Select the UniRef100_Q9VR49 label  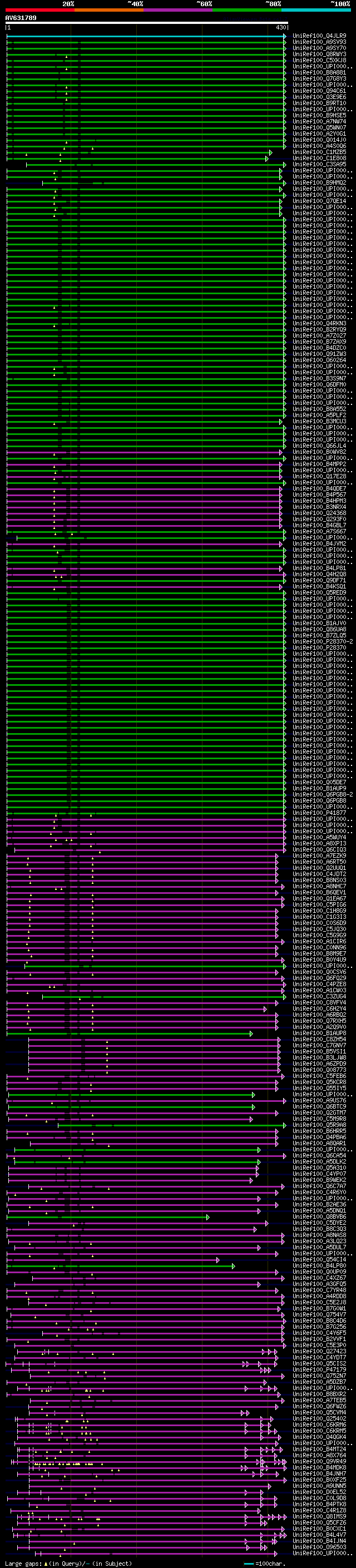tap(319, 1461)
